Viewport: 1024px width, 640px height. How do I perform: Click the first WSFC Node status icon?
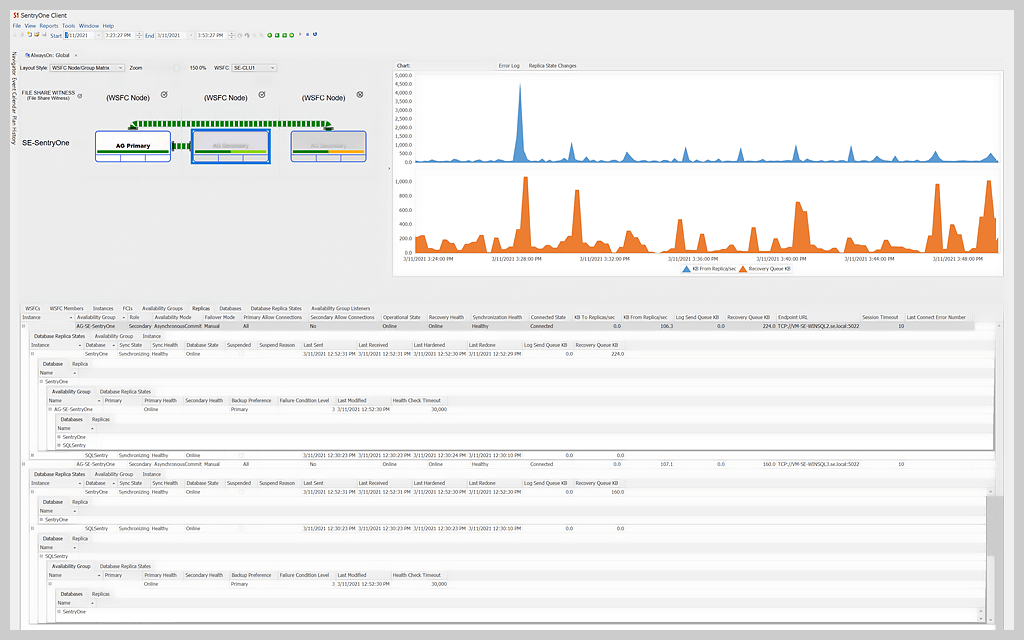164,94
